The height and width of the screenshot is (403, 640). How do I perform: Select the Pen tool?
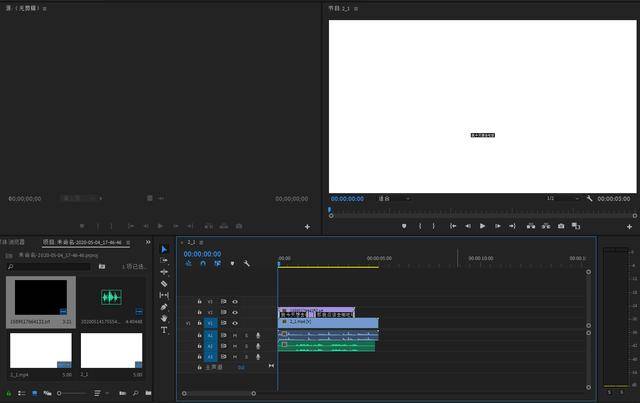[164, 307]
